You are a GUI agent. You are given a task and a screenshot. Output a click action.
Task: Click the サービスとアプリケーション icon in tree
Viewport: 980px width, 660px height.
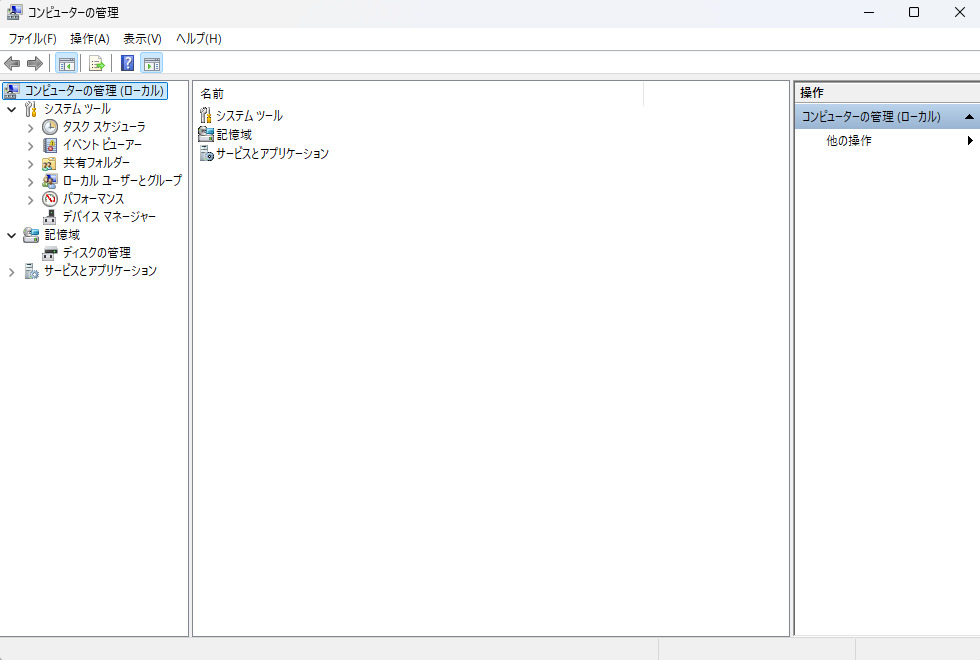click(31, 271)
